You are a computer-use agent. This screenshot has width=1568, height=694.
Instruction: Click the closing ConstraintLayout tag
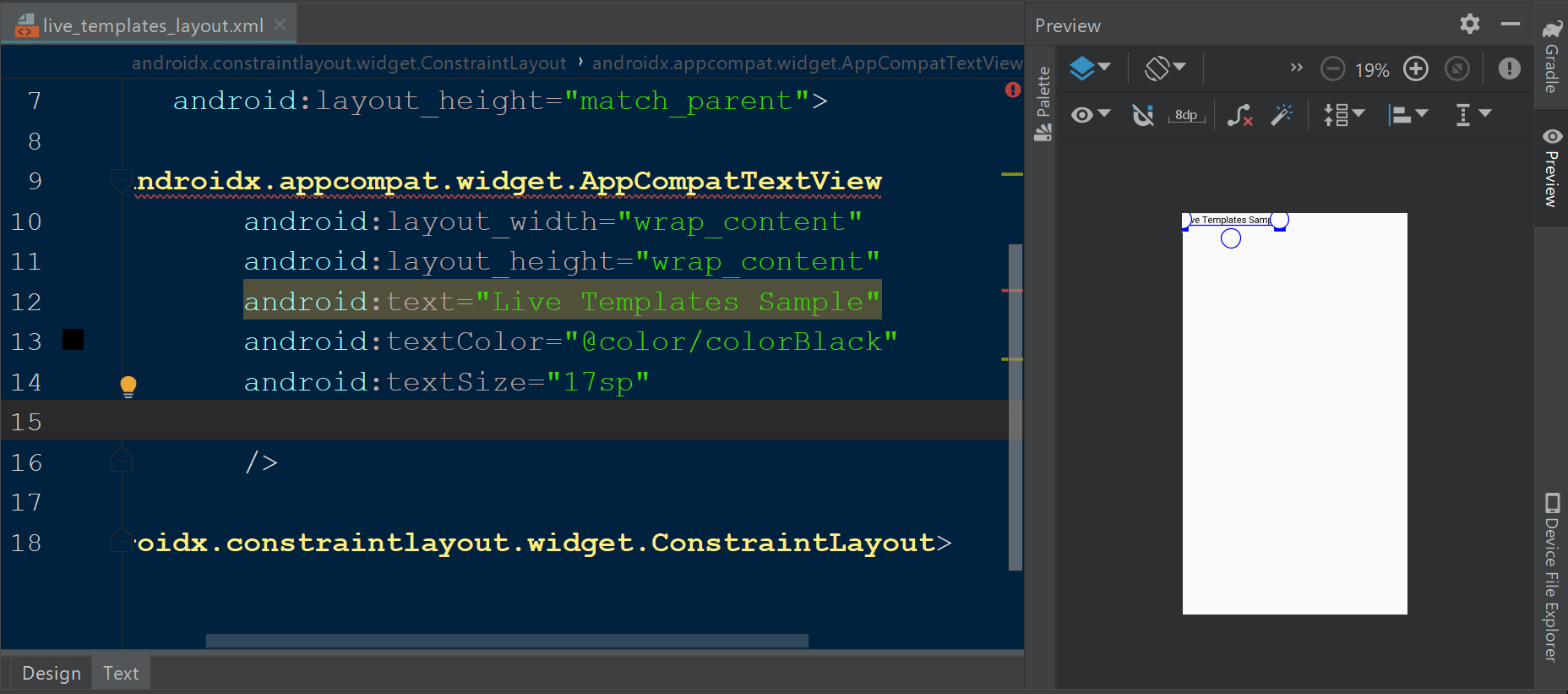[x=542, y=543]
